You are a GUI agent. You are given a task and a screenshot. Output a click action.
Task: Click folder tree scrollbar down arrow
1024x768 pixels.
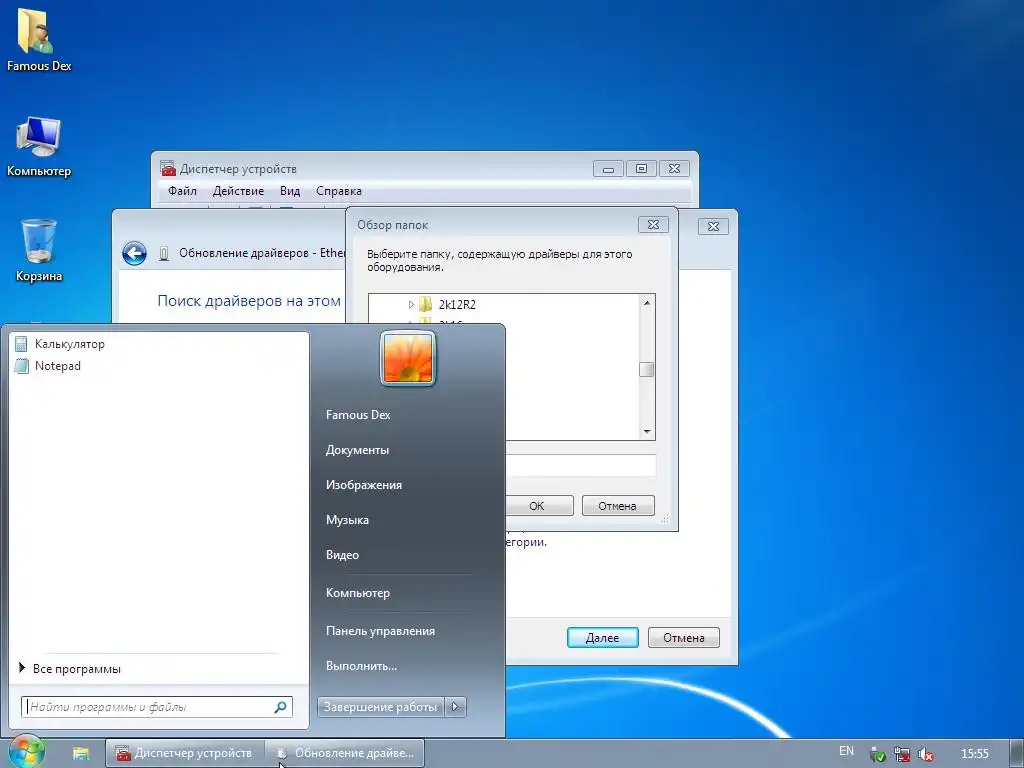coord(647,431)
